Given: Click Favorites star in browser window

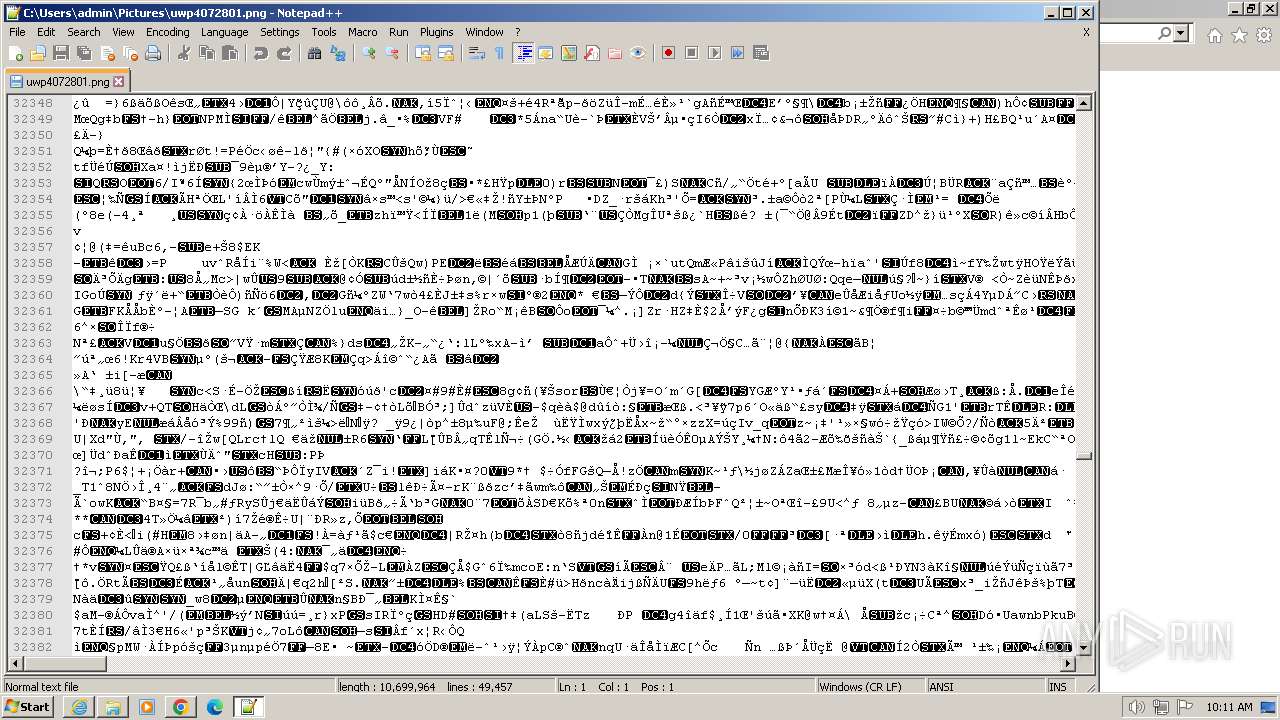Looking at the screenshot, I should pos(1239,35).
